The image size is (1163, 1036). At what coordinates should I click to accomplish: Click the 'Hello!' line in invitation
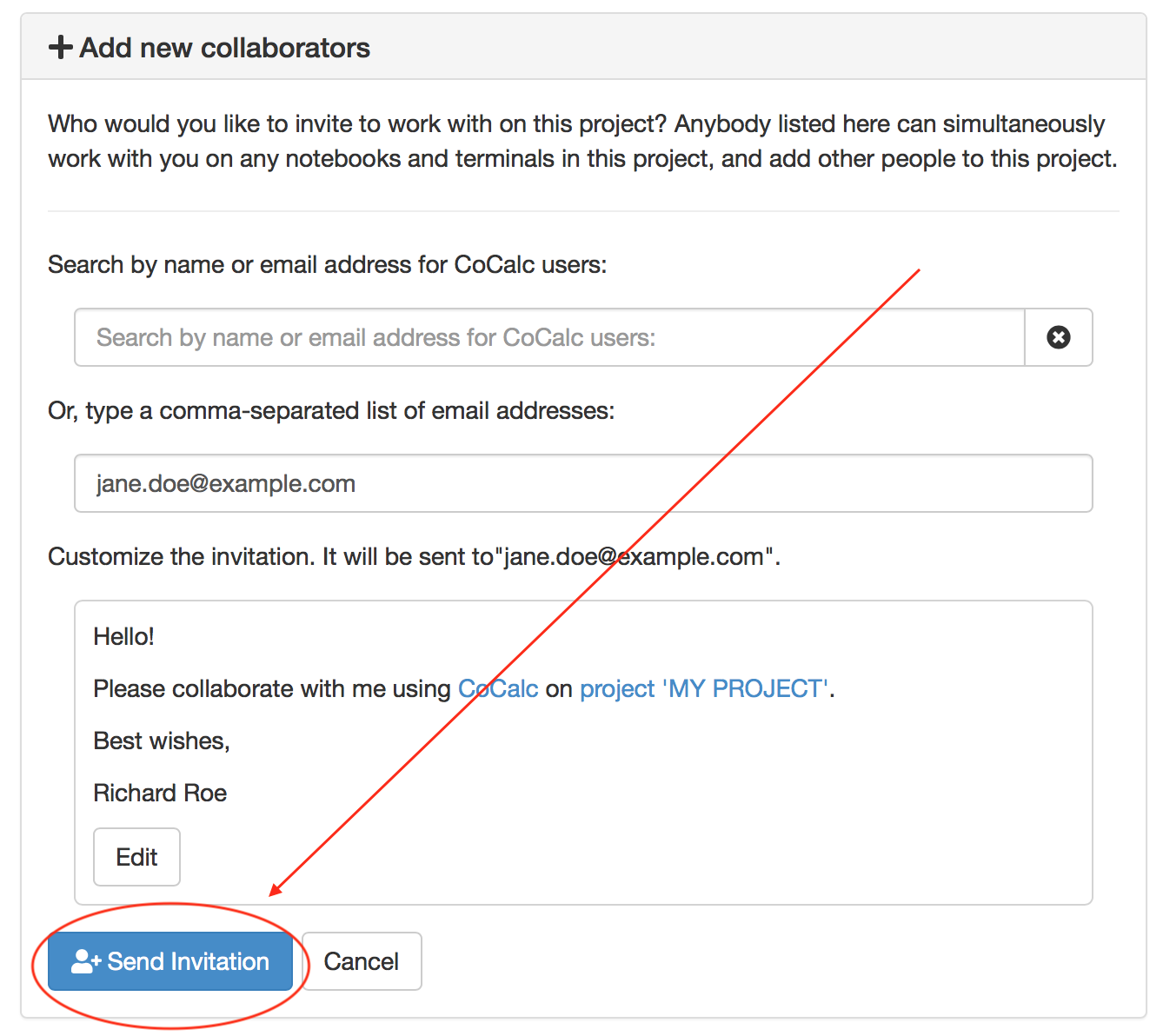tap(123, 637)
